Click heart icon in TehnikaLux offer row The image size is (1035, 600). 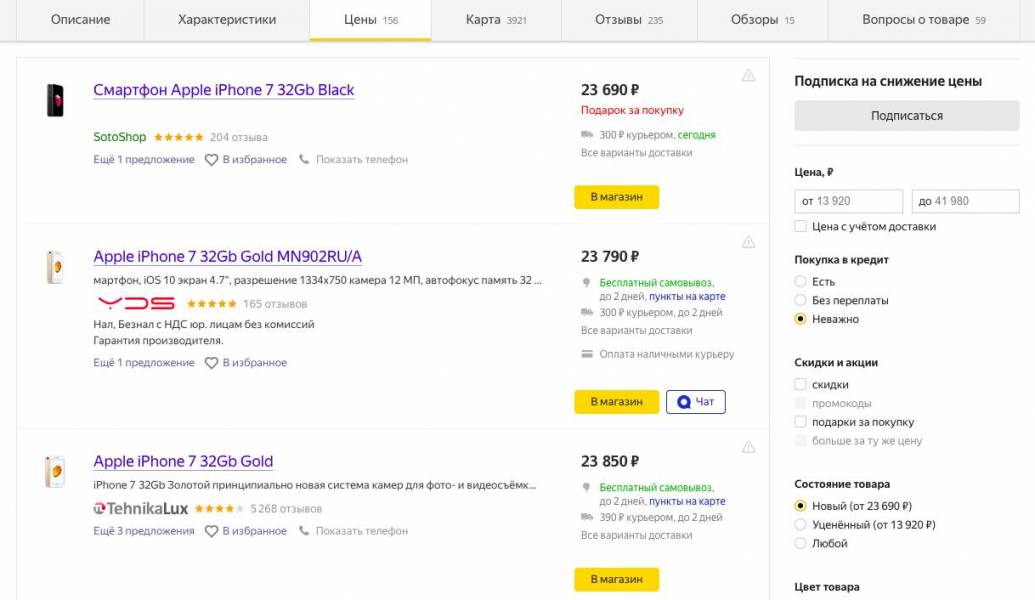211,531
